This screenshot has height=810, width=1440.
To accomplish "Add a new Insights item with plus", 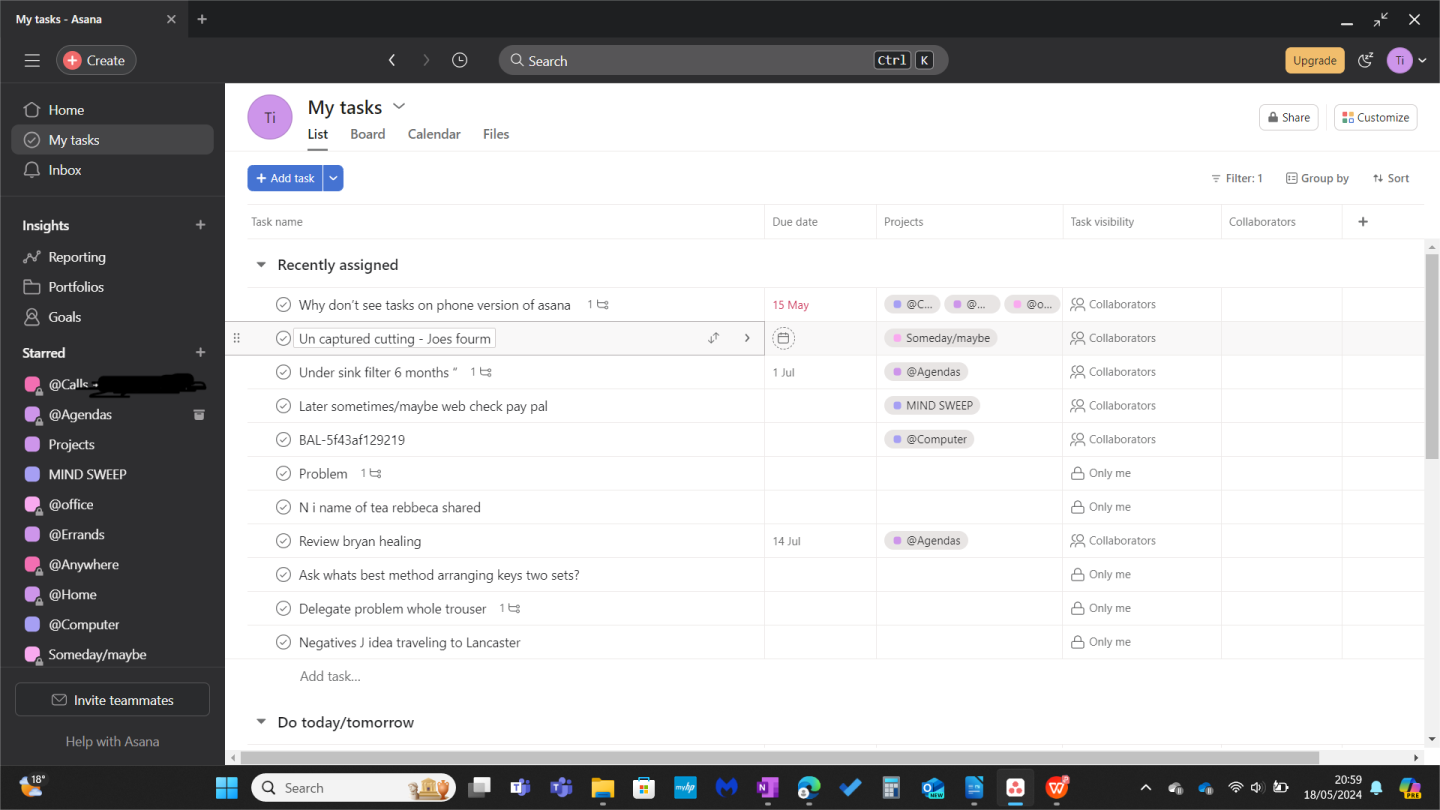I will click(200, 225).
